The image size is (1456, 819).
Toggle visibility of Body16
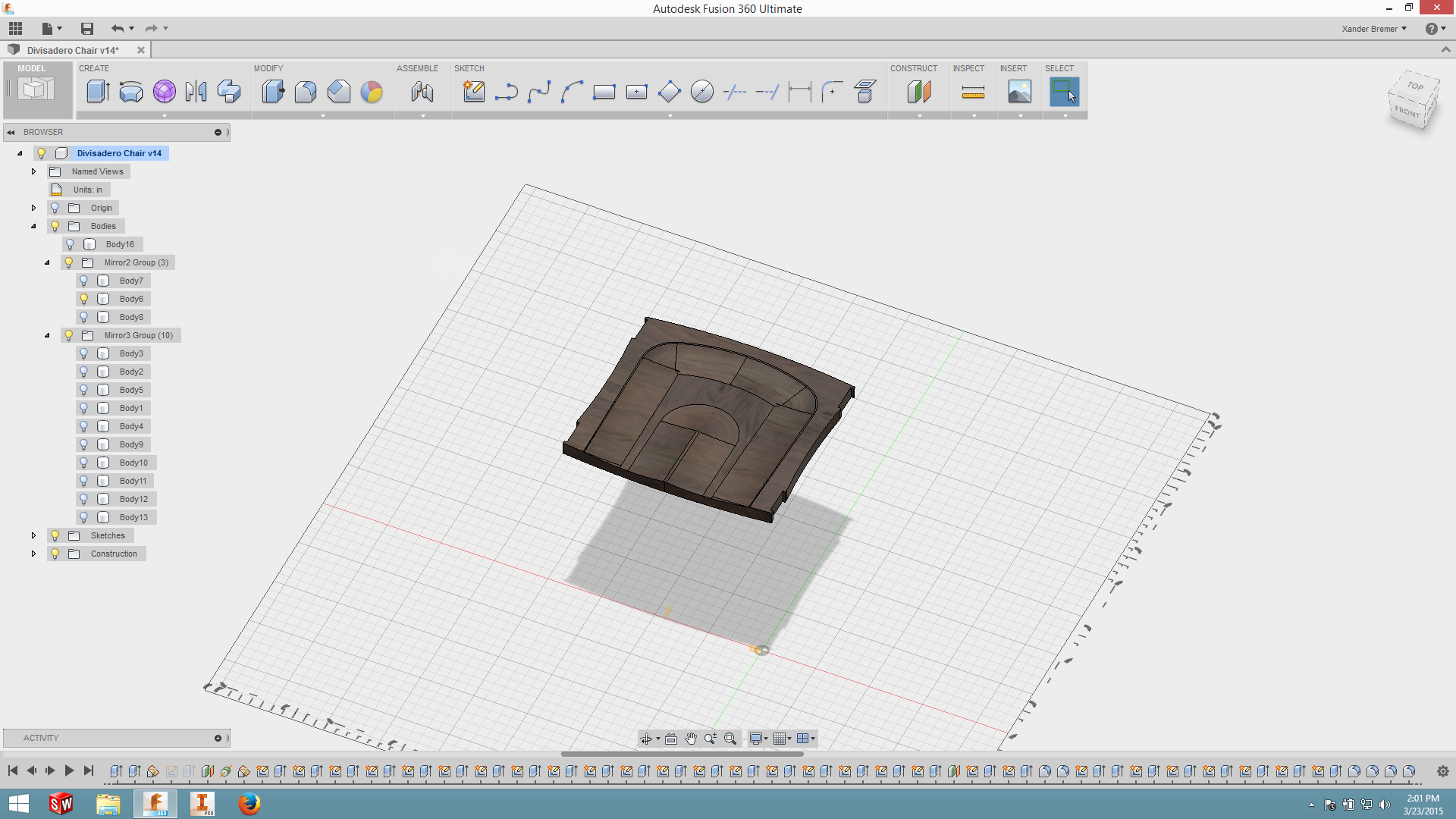[x=69, y=244]
